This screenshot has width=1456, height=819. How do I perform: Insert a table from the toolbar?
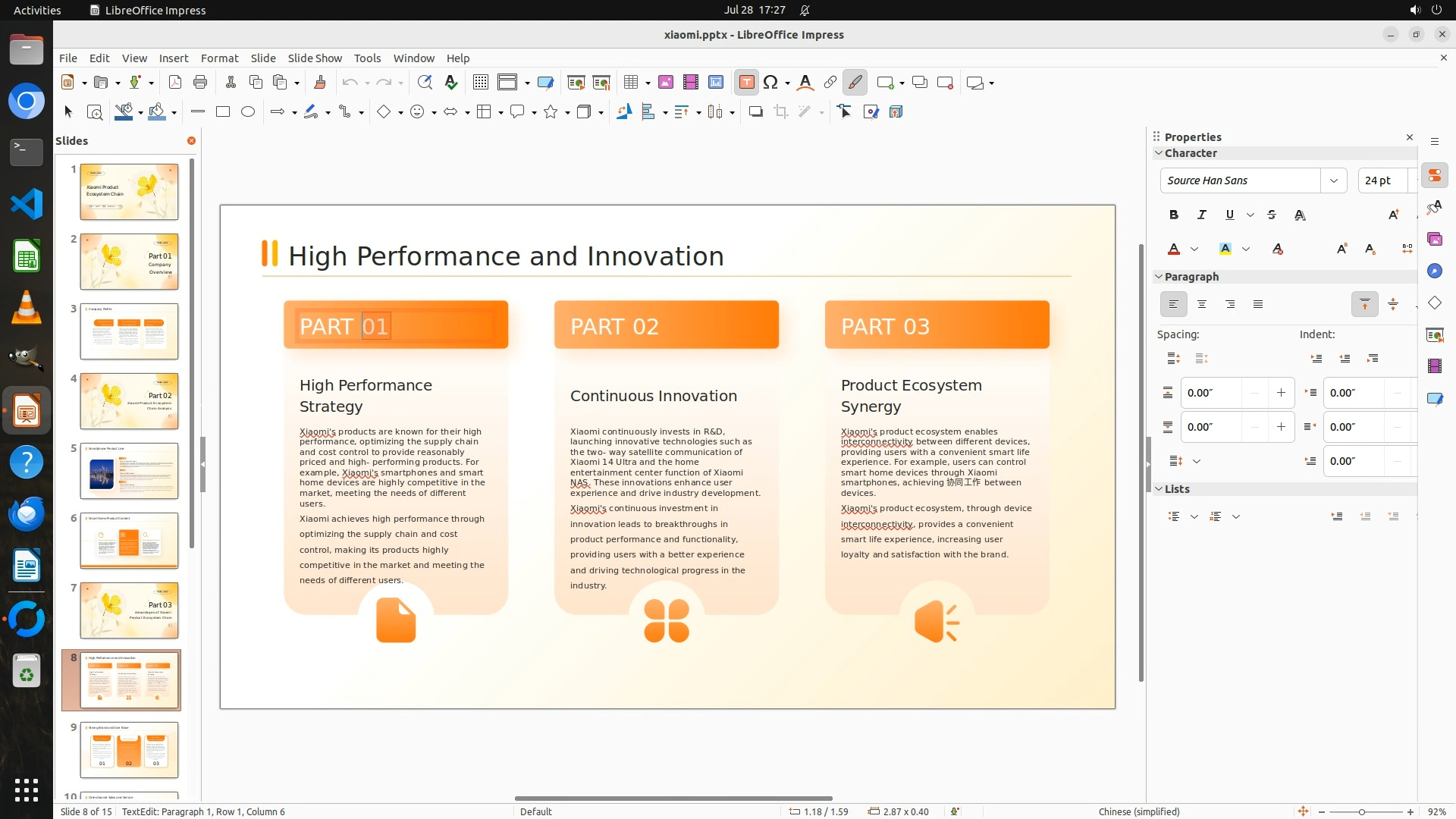(x=630, y=83)
